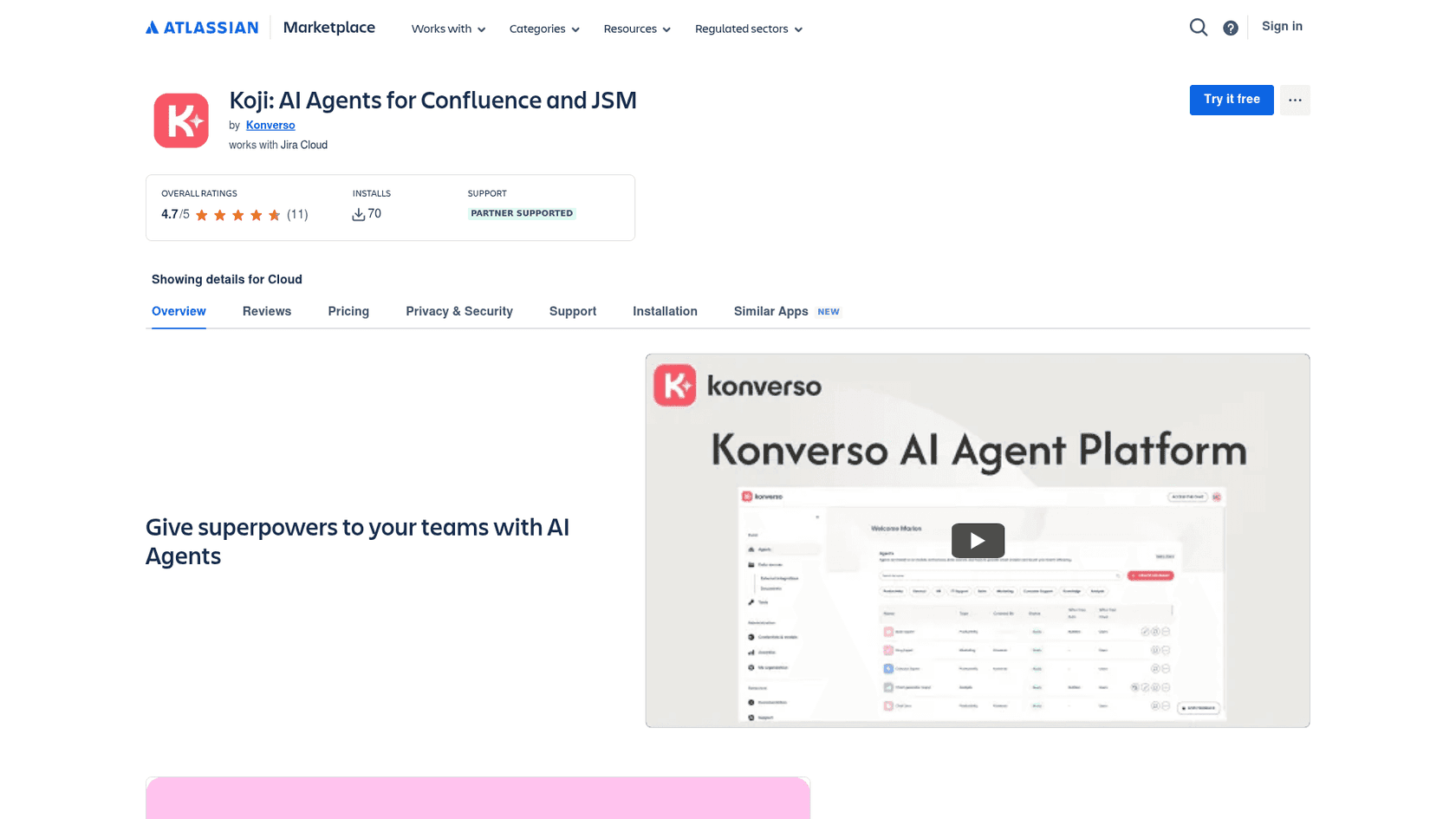This screenshot has height=819, width=1456.
Task: Switch to the Pricing tab
Action: coord(348,311)
